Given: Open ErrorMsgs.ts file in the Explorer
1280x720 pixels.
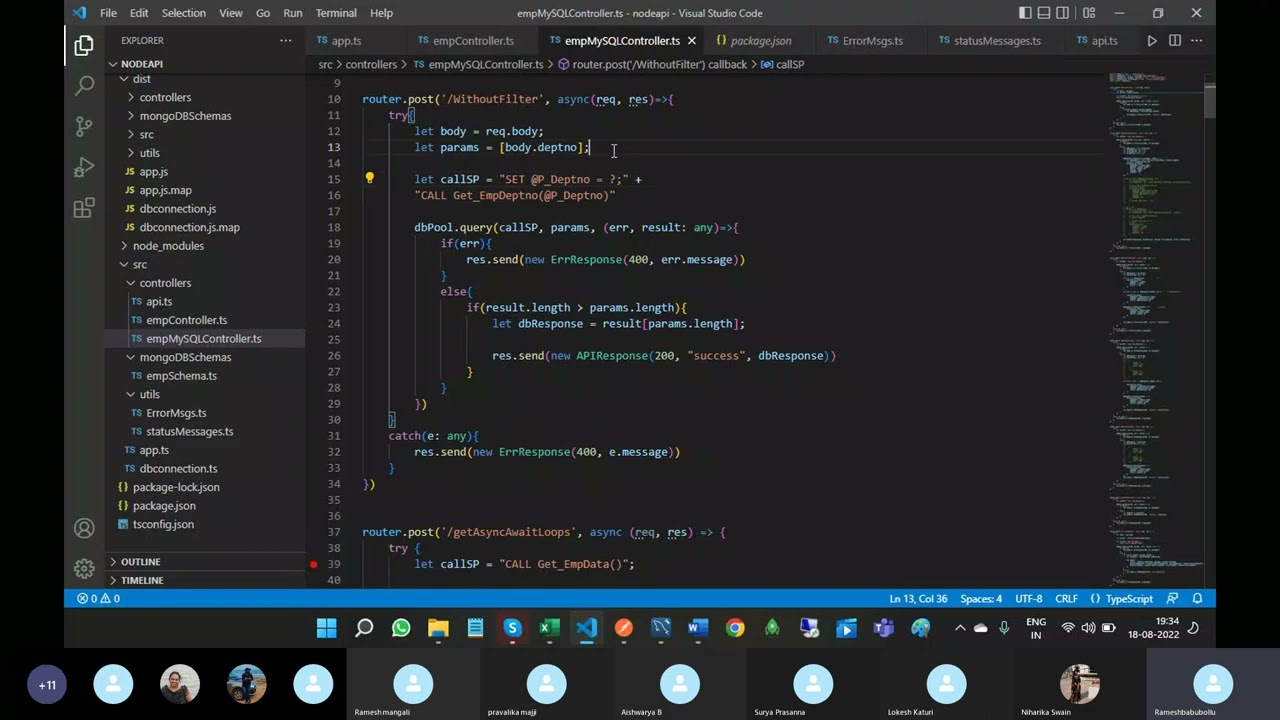Looking at the screenshot, I should click(x=176, y=413).
